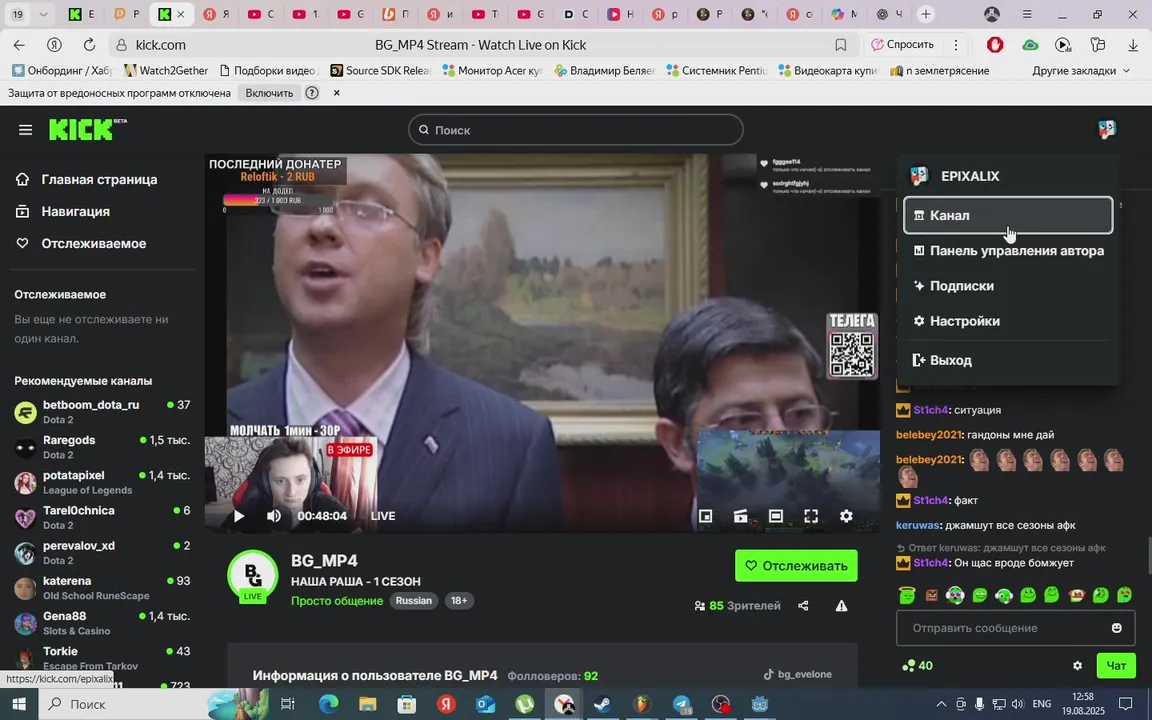The image size is (1152, 720).
Task: Open Подписки in the user menu
Action: point(1008,286)
